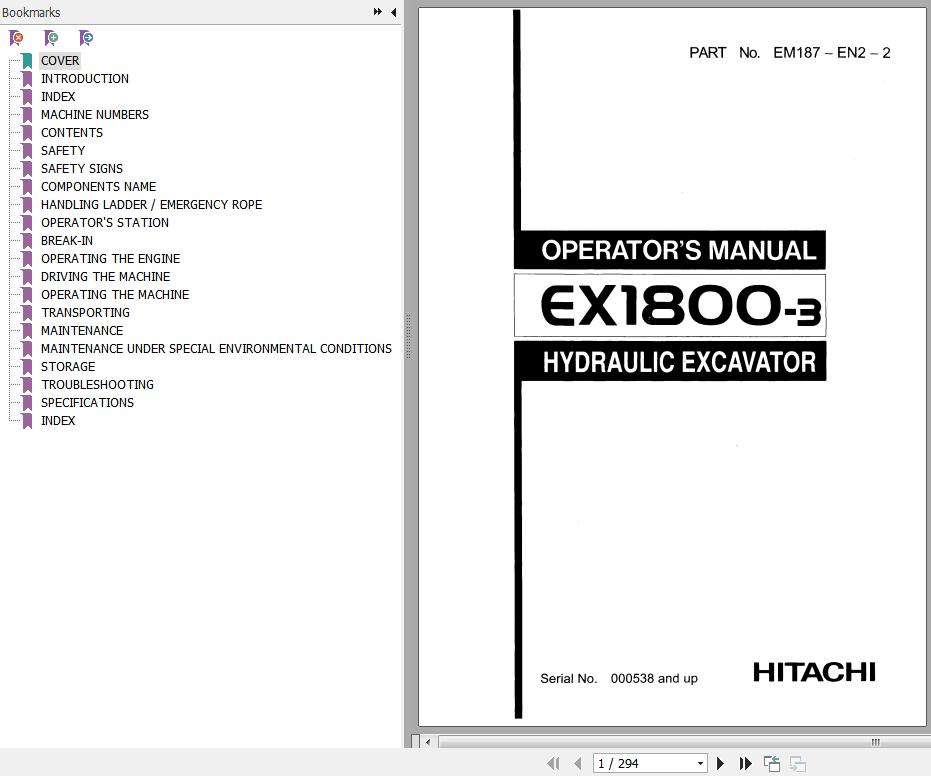Click the horizontal scrollbar left arrow

428,742
